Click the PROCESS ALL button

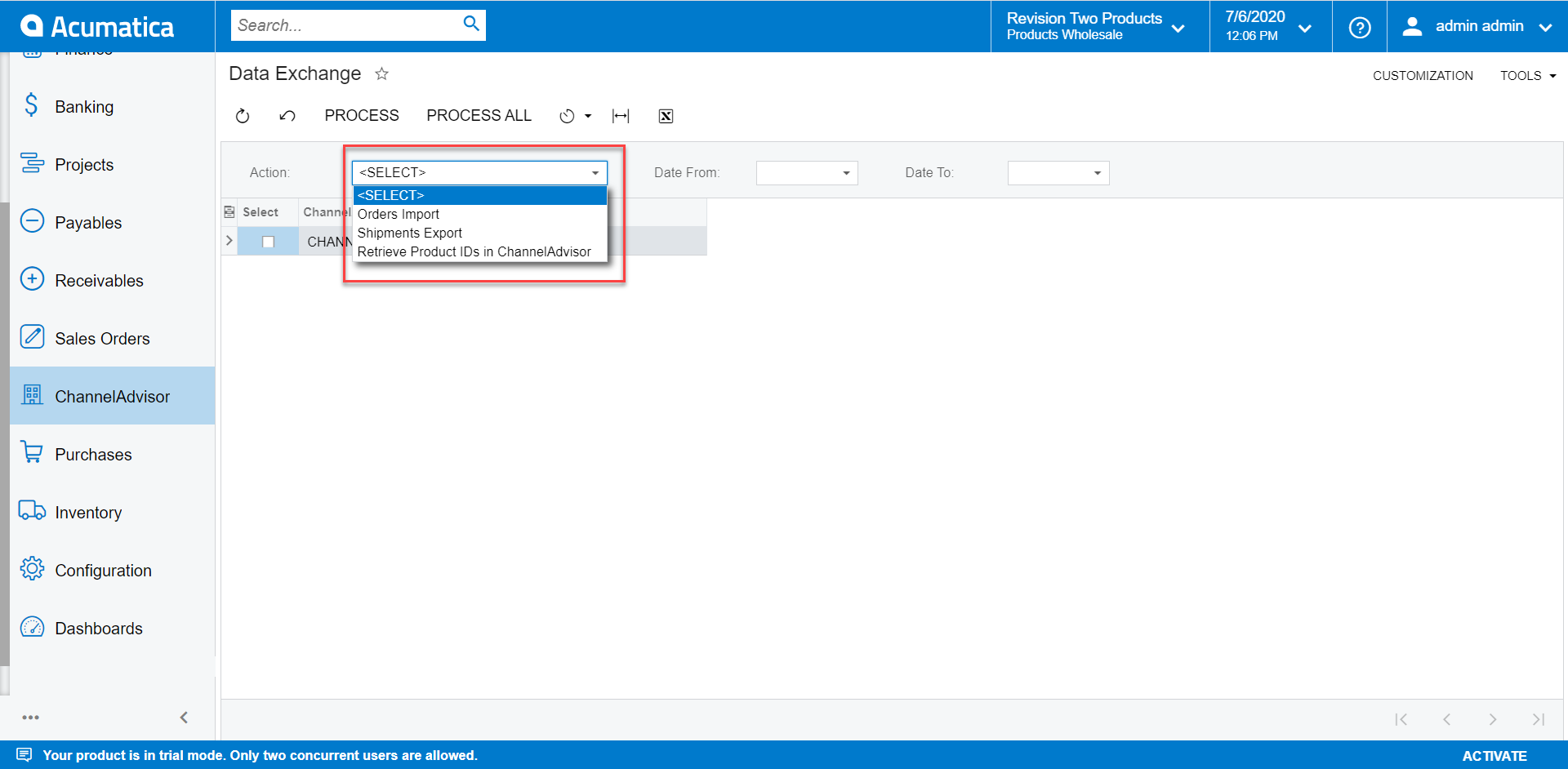(x=479, y=116)
